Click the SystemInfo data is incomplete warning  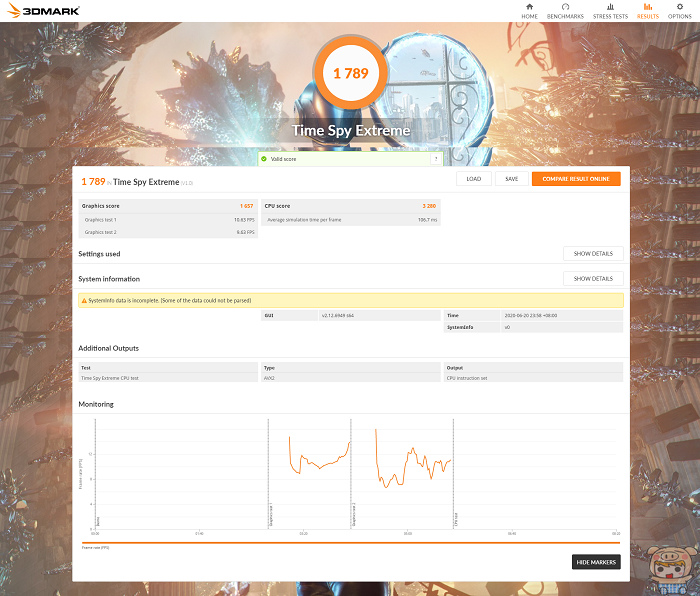pos(351,300)
